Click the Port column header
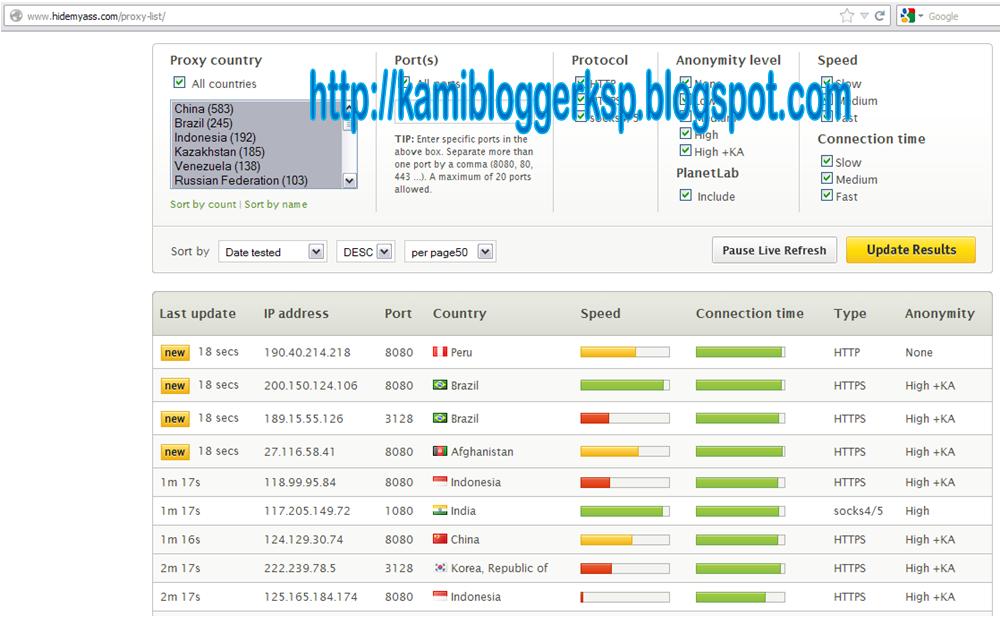This screenshot has height=620, width=1001. (x=398, y=314)
